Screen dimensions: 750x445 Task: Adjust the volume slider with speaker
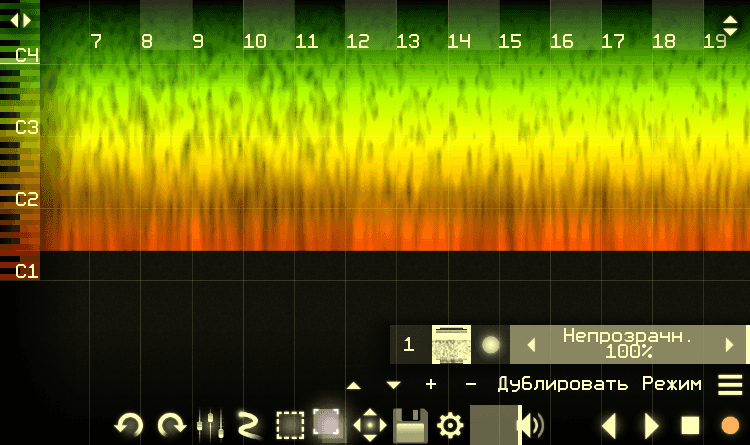coord(508,425)
